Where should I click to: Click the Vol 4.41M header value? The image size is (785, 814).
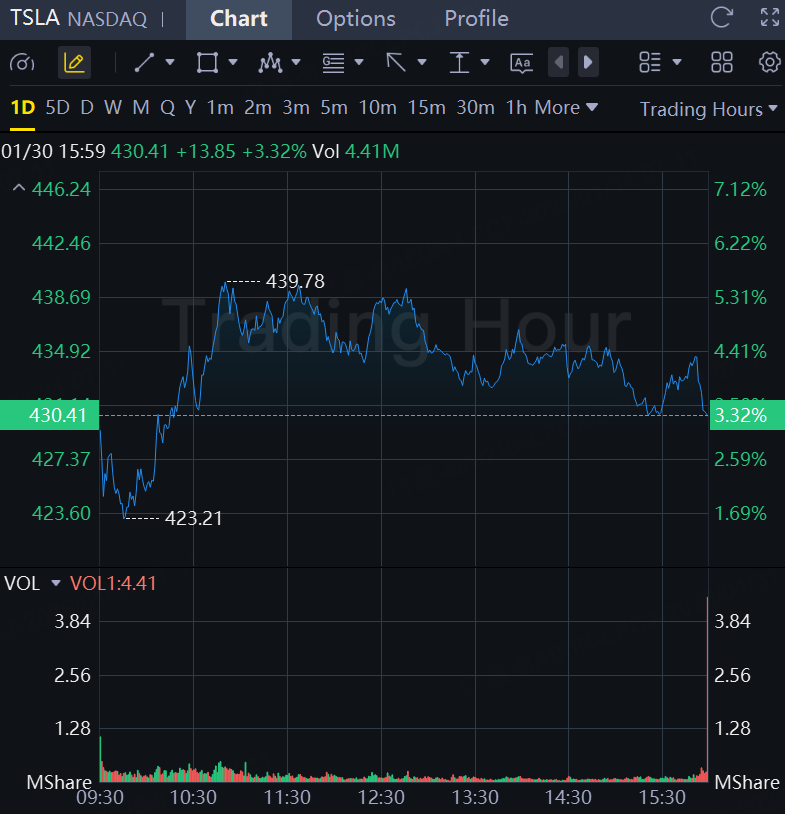coord(356,152)
